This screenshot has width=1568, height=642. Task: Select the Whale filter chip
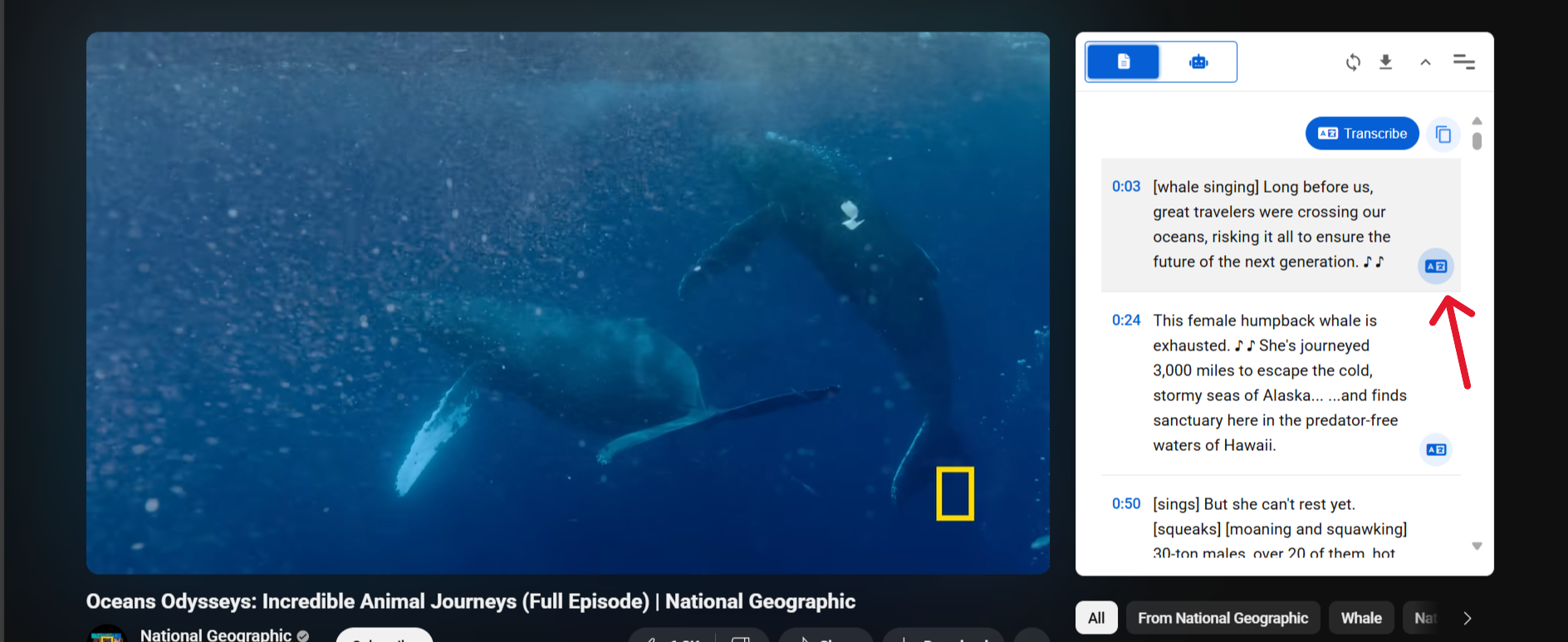coord(1361,618)
